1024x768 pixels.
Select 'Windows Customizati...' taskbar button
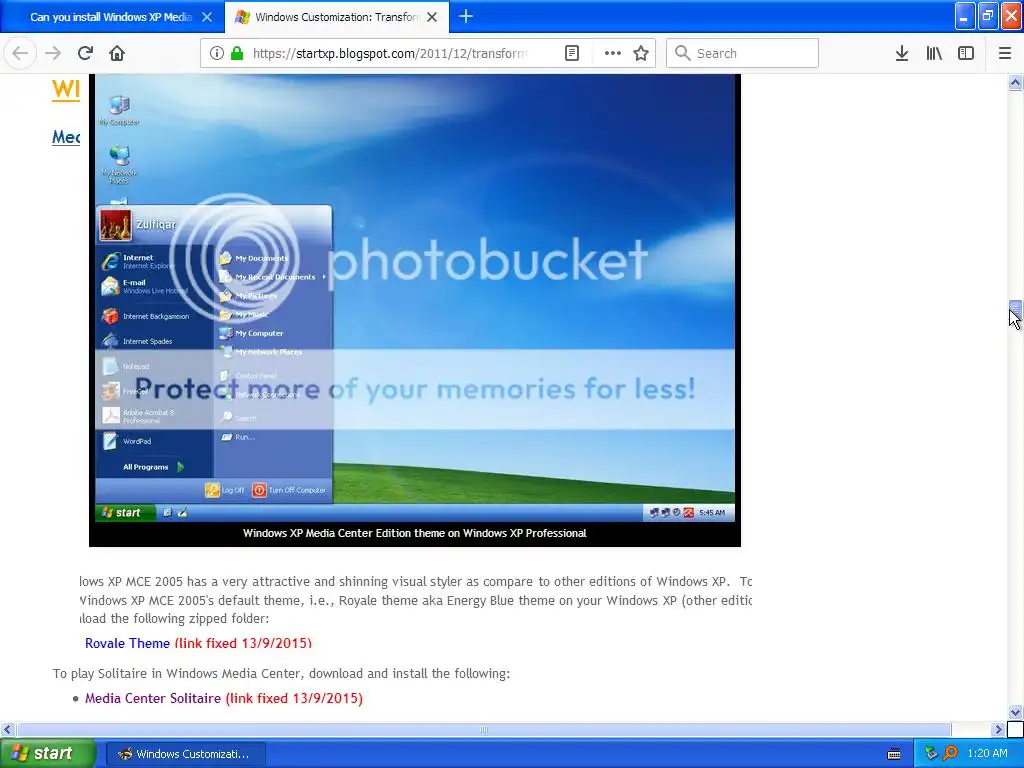point(185,754)
